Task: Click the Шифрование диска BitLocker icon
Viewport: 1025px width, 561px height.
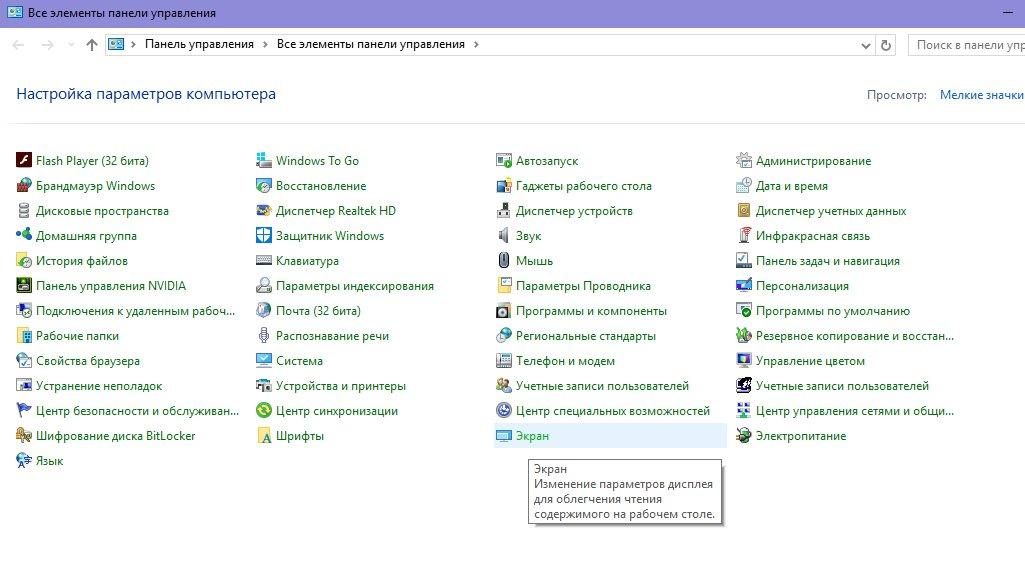Action: tap(25, 436)
